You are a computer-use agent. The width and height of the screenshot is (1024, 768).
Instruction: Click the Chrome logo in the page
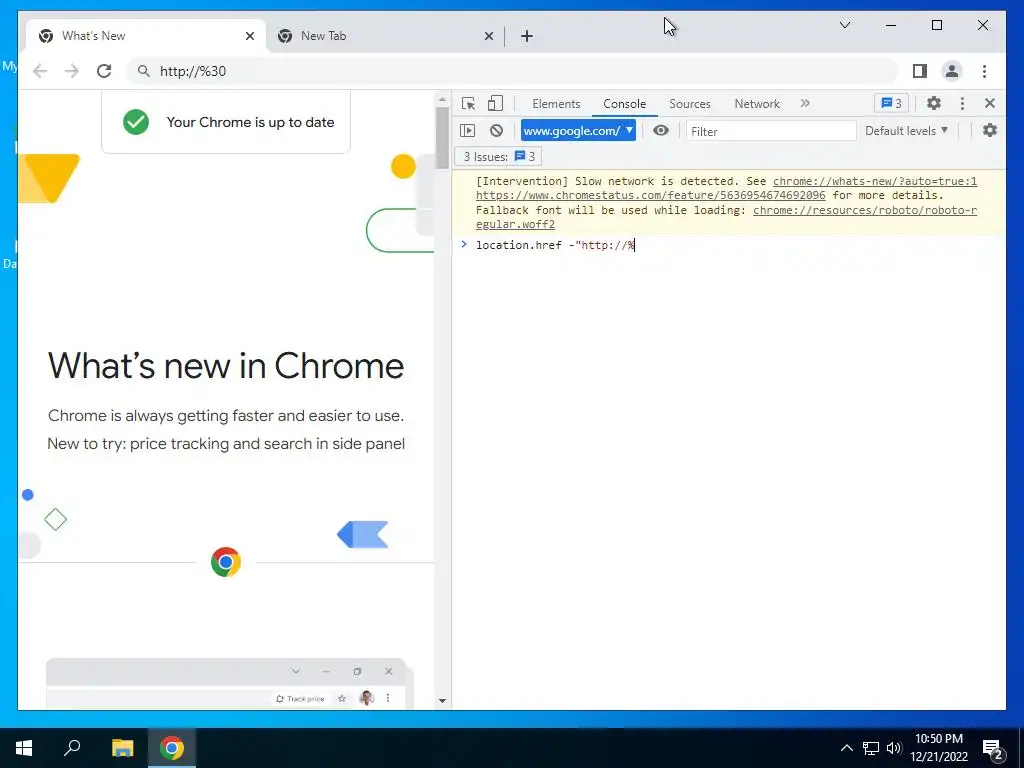(226, 562)
